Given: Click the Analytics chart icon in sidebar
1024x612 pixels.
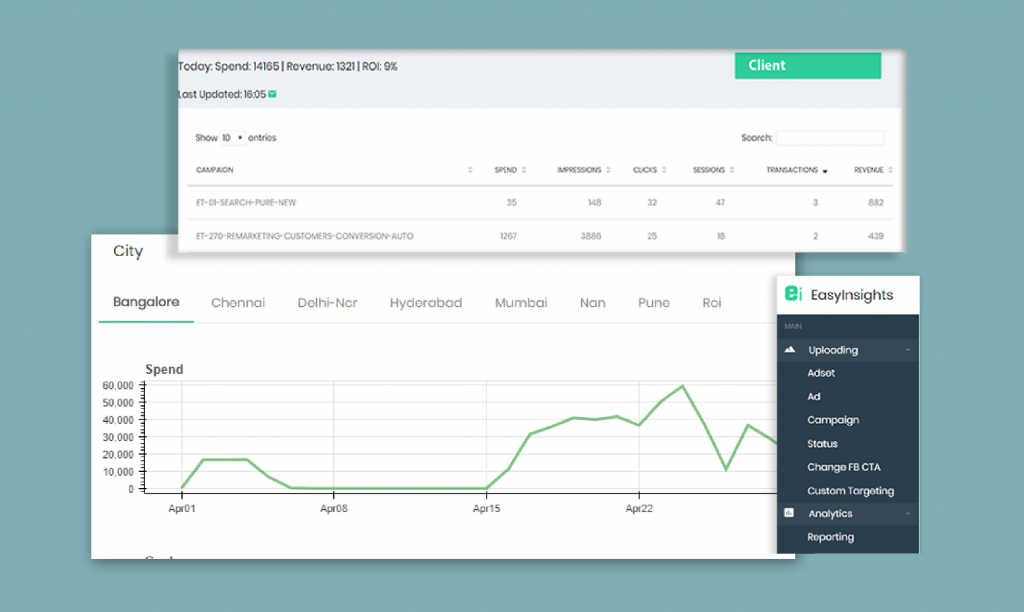Looking at the screenshot, I should pyautogui.click(x=789, y=513).
